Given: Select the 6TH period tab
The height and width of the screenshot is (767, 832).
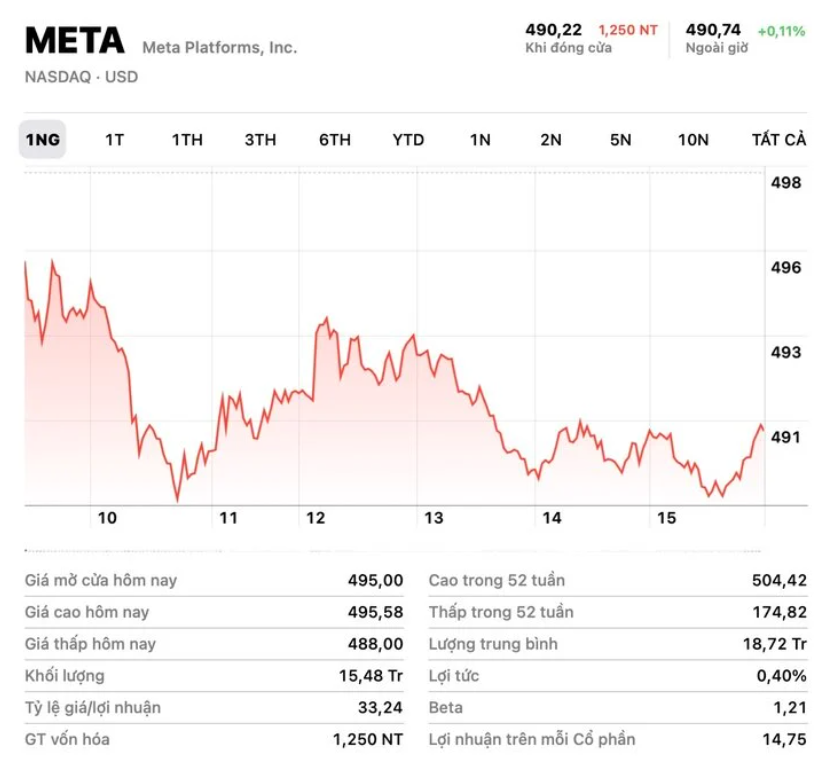Looking at the screenshot, I should click(x=335, y=140).
